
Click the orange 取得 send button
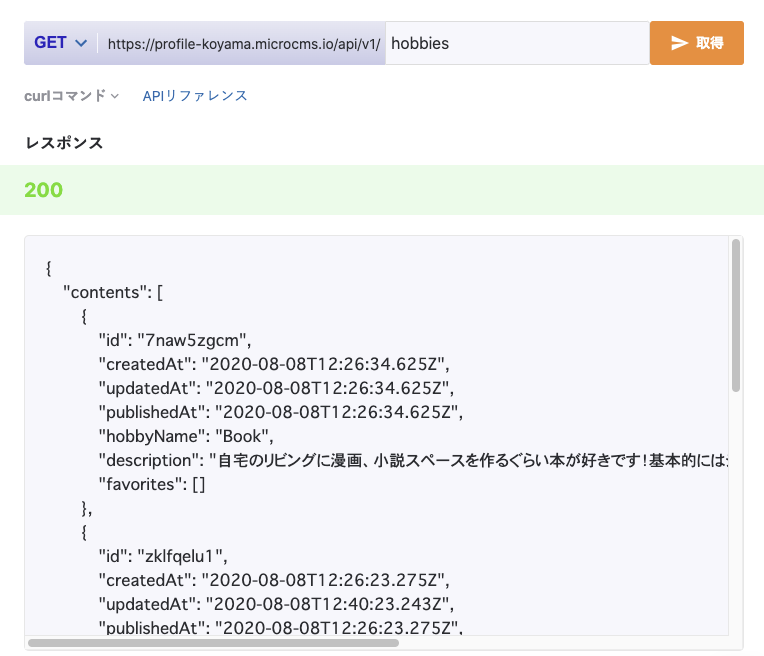[697, 43]
